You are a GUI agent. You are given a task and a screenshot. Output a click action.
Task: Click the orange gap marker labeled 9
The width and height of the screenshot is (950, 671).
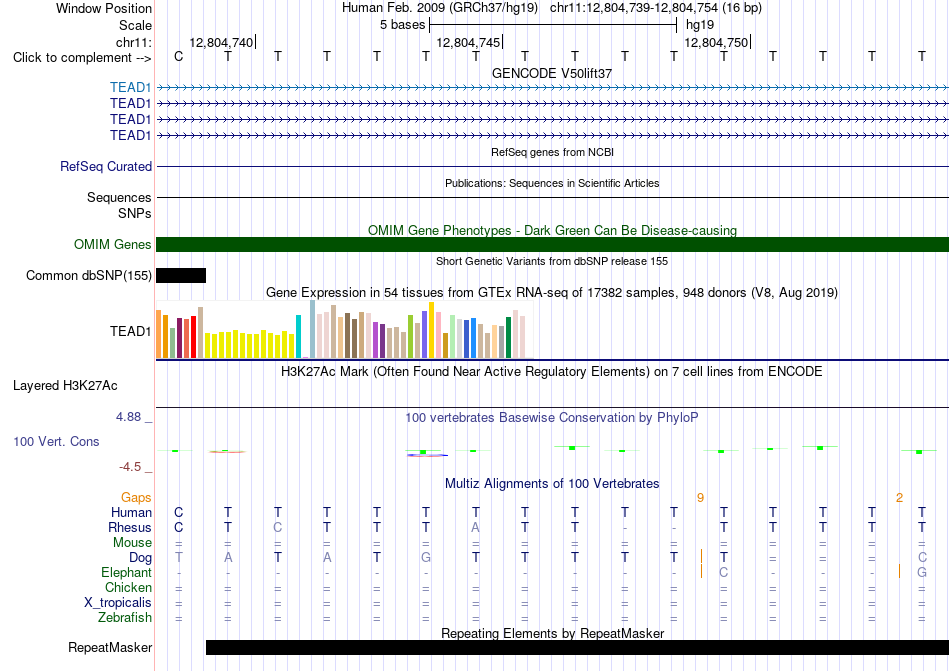[x=700, y=498]
